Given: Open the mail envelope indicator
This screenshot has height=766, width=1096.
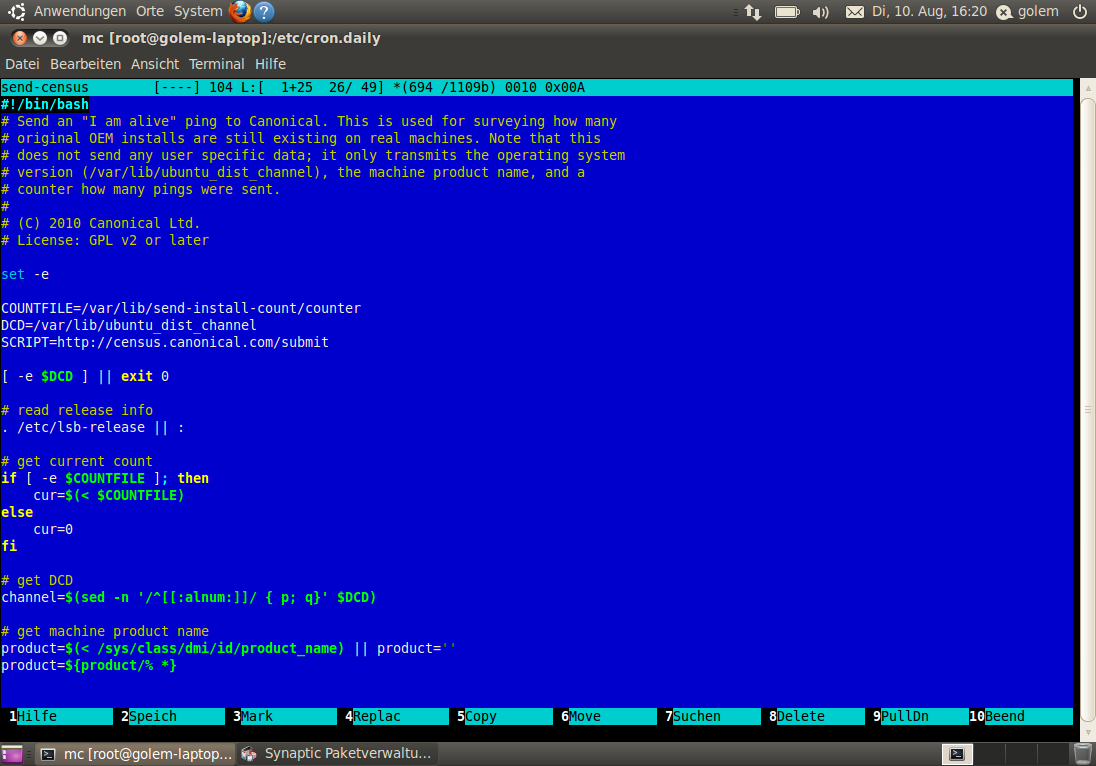Looking at the screenshot, I should click(x=854, y=12).
